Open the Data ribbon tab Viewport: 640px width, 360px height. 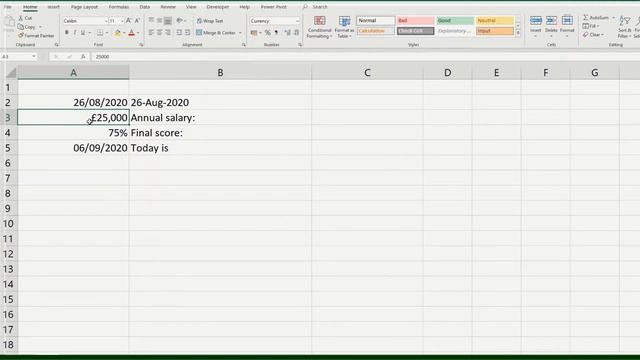pyautogui.click(x=144, y=7)
